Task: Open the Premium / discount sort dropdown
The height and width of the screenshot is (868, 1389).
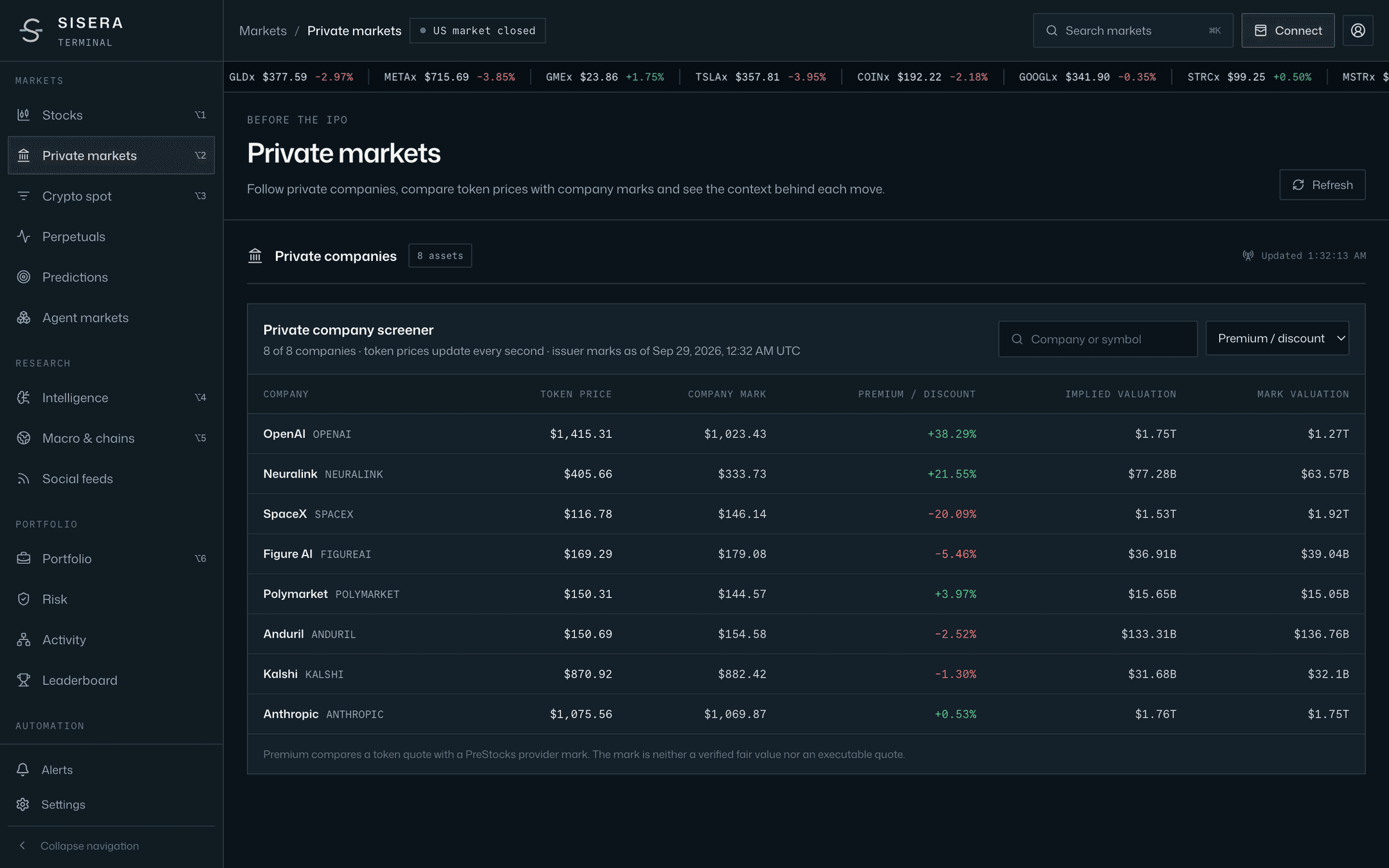Action: click(1277, 338)
